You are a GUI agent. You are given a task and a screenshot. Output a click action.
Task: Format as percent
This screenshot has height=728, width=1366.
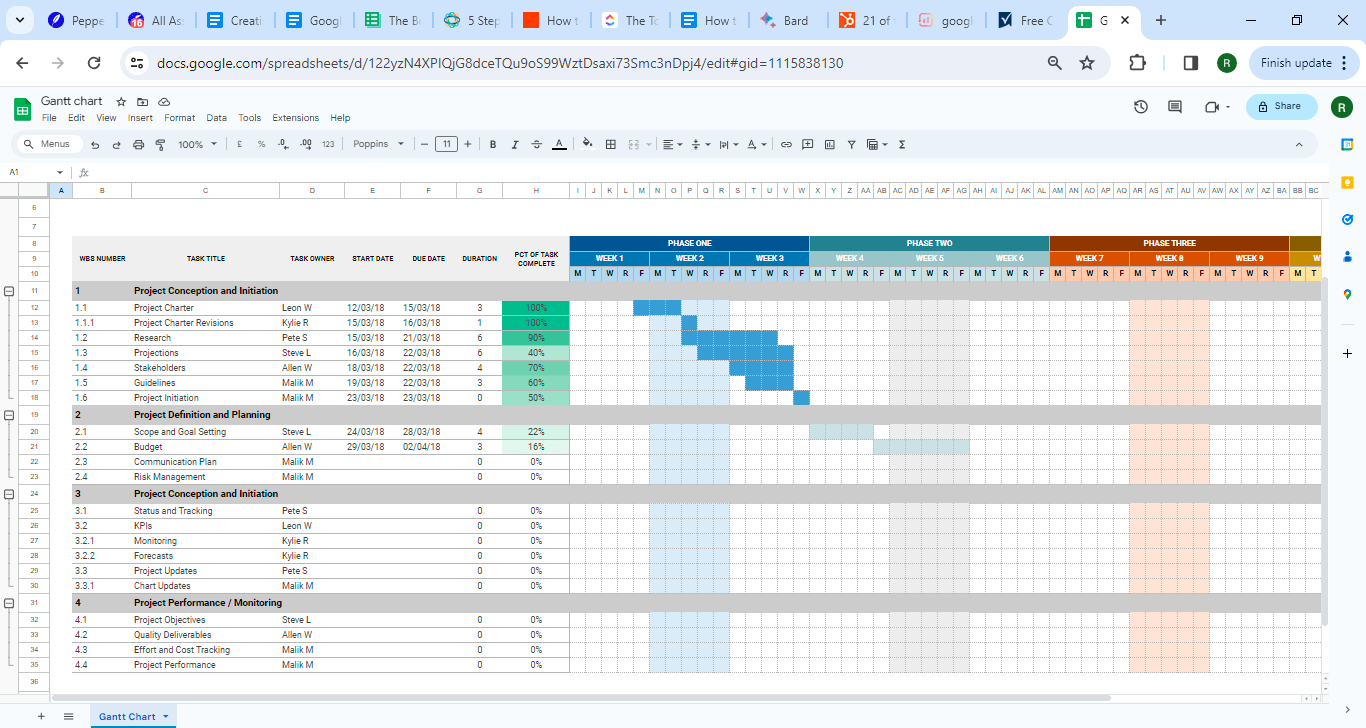(x=261, y=144)
